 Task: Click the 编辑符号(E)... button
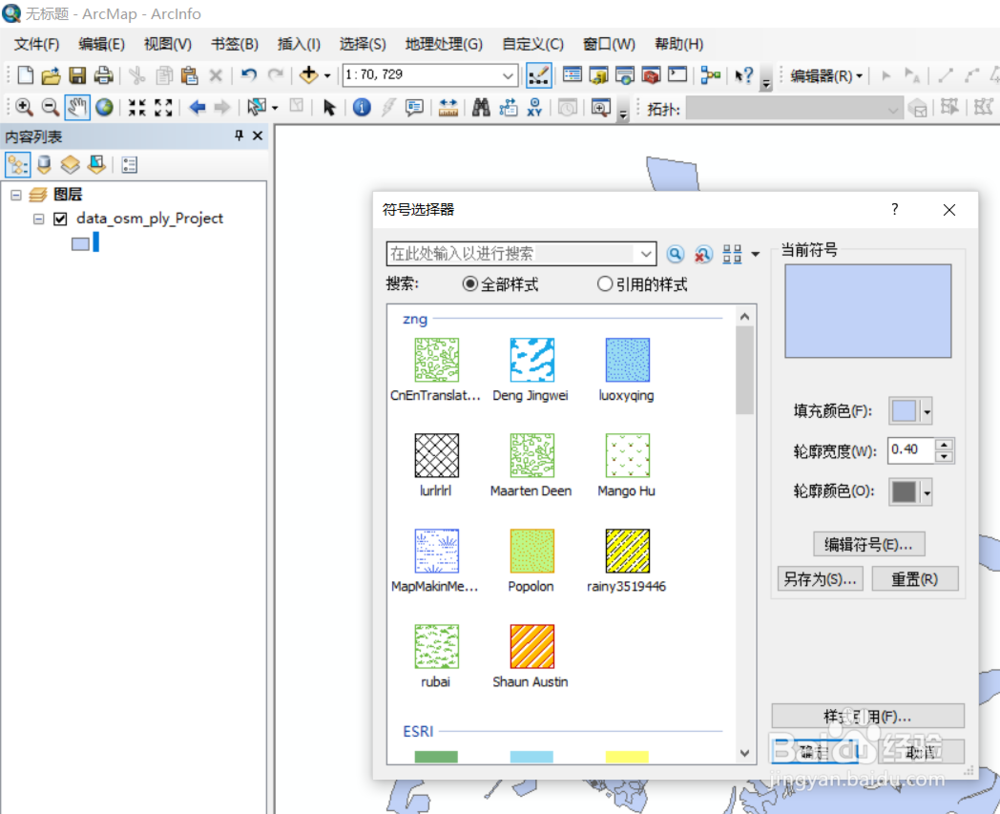click(869, 544)
